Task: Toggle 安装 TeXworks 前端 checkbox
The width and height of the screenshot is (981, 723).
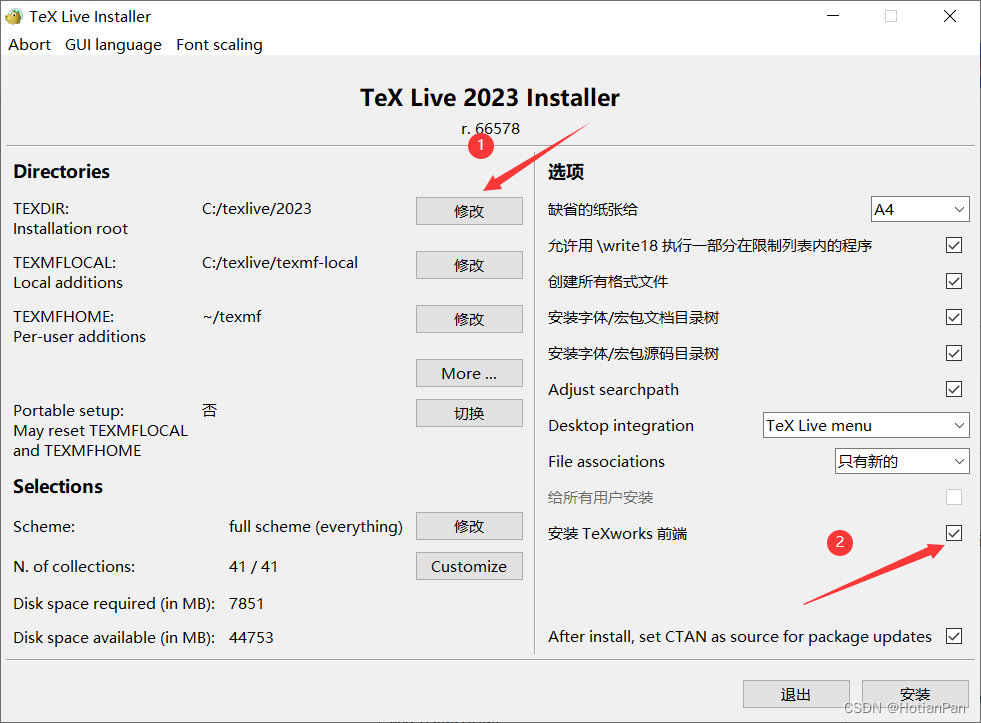Action: [953, 533]
